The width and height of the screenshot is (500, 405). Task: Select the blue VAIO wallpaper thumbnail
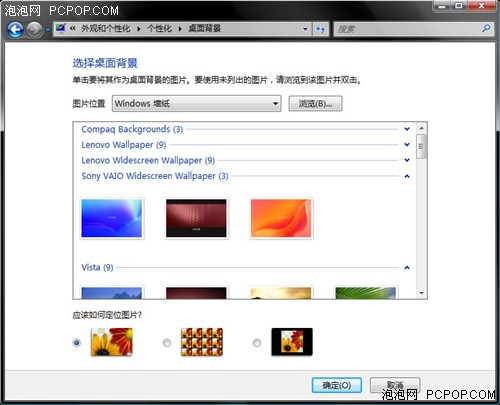[112, 218]
